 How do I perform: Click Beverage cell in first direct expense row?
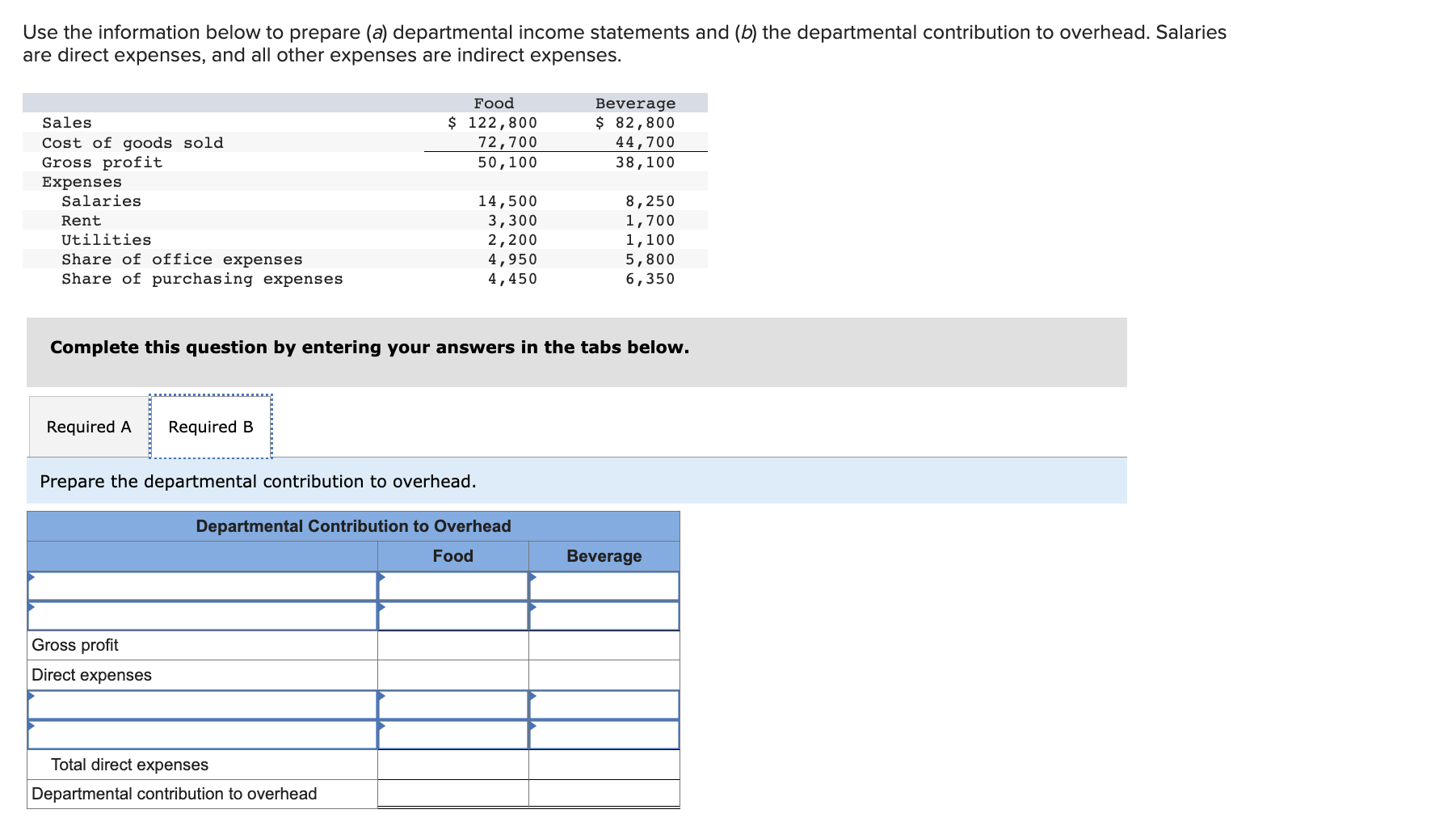point(604,705)
